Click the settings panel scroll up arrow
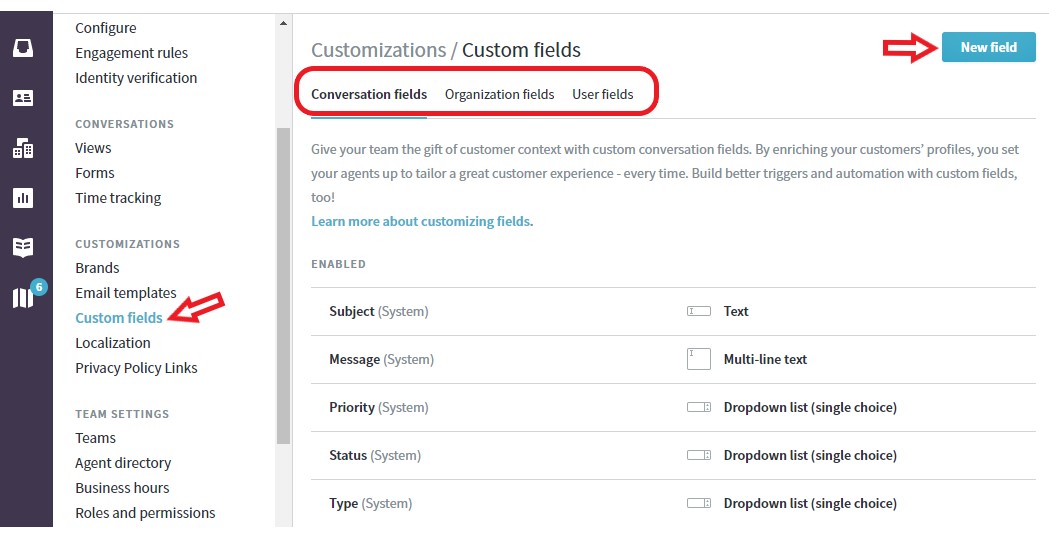 click(283, 23)
